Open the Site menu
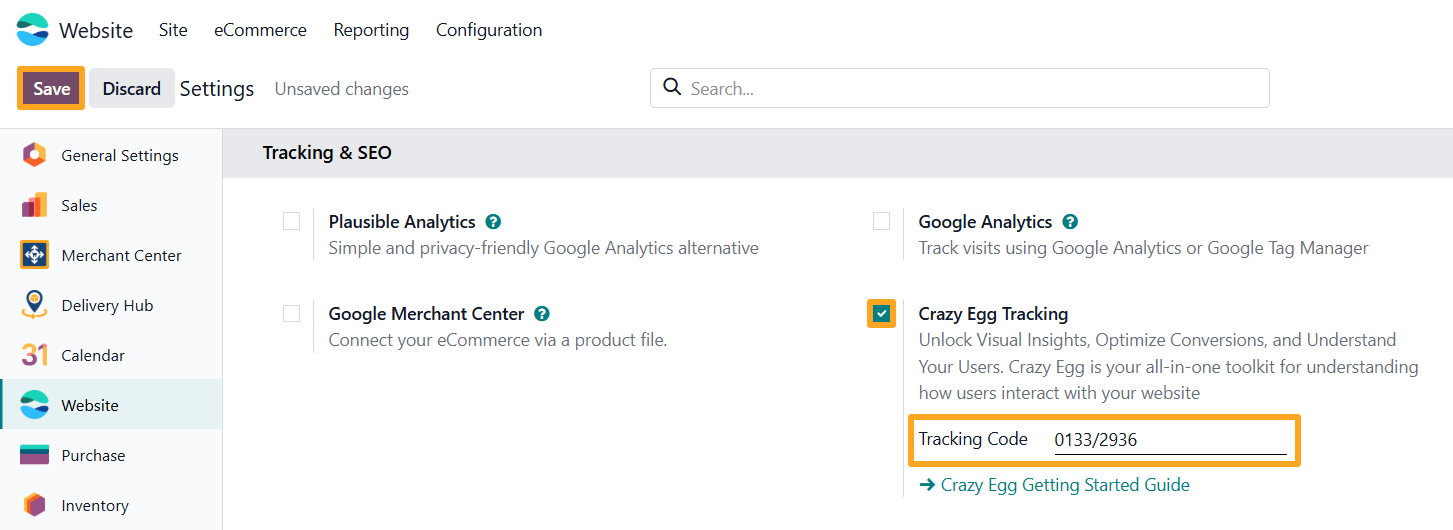Screen dimensions: 1453x530 (x=173, y=30)
